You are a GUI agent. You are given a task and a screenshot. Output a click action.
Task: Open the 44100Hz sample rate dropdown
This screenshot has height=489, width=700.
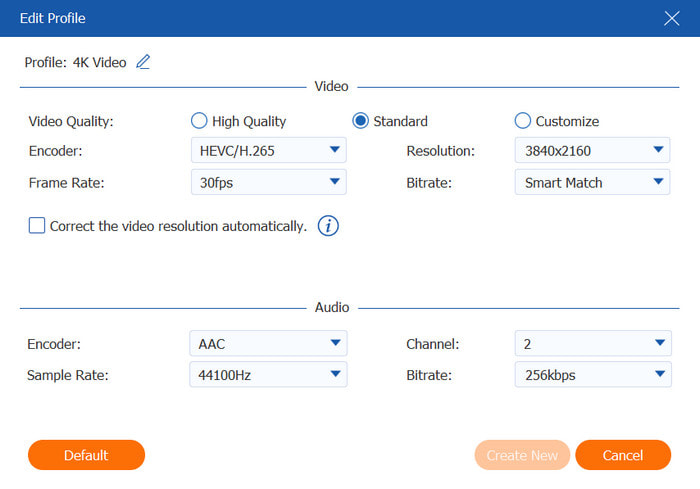coord(268,375)
